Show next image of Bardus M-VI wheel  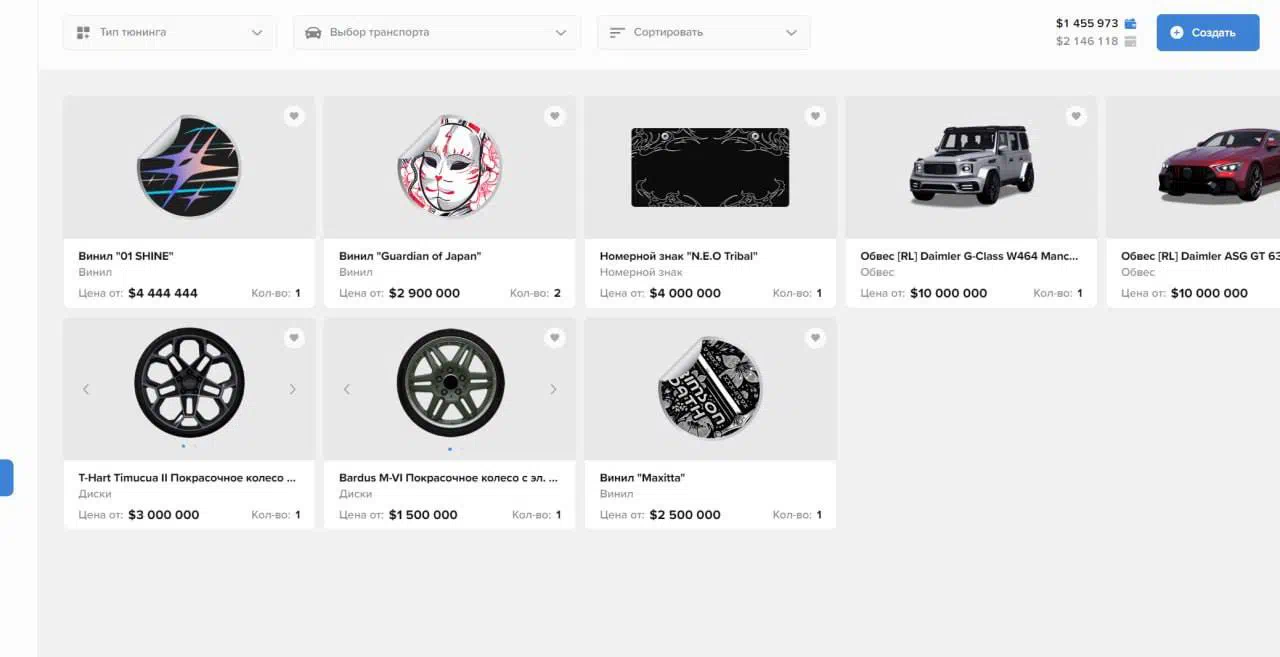[553, 389]
